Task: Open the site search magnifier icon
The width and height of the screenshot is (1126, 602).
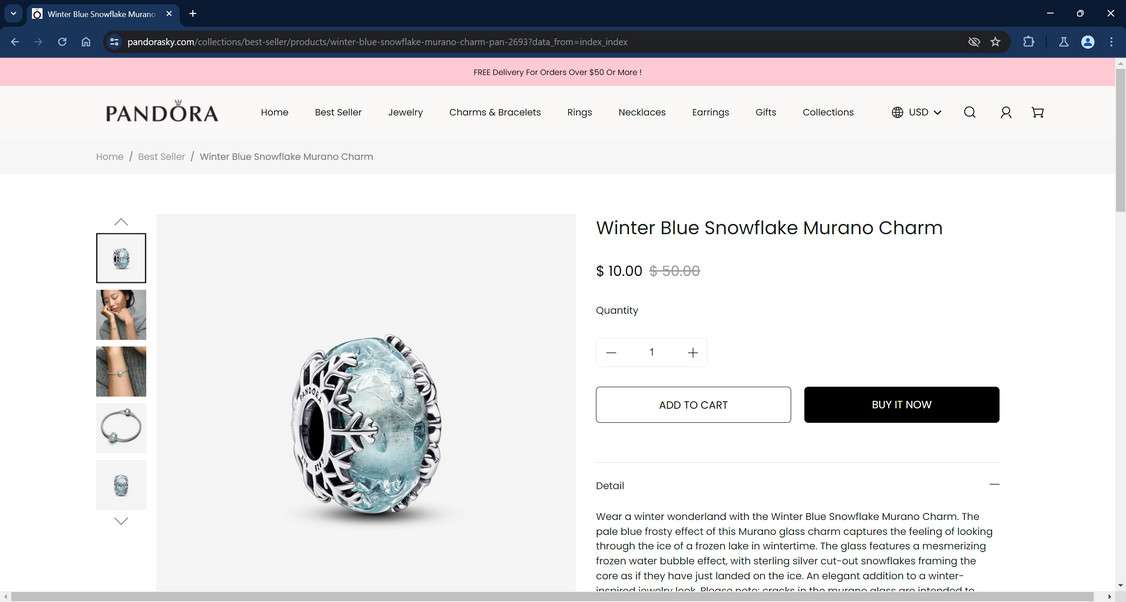Action: [969, 112]
